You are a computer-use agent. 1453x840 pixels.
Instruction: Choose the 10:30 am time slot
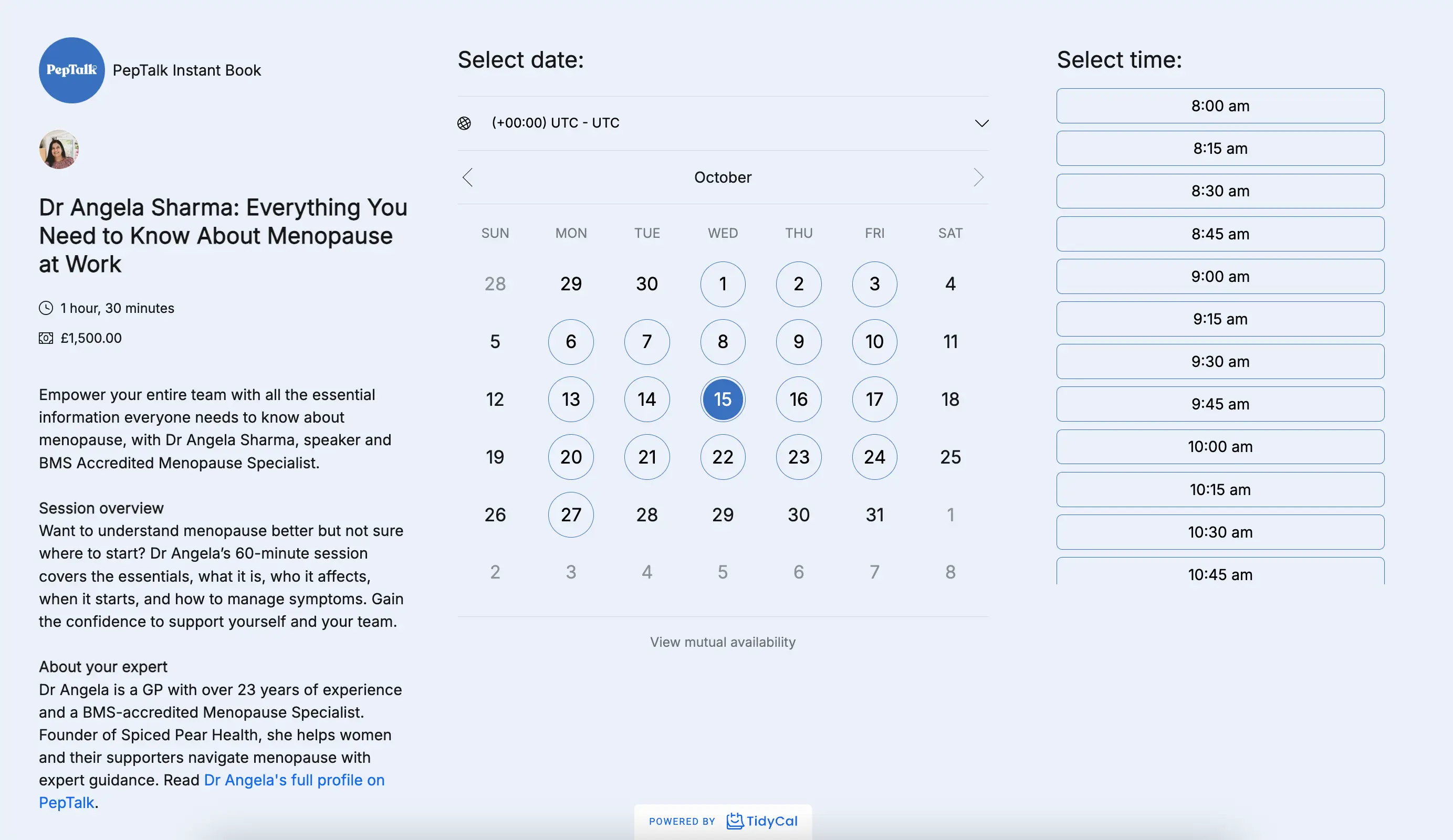pos(1220,532)
